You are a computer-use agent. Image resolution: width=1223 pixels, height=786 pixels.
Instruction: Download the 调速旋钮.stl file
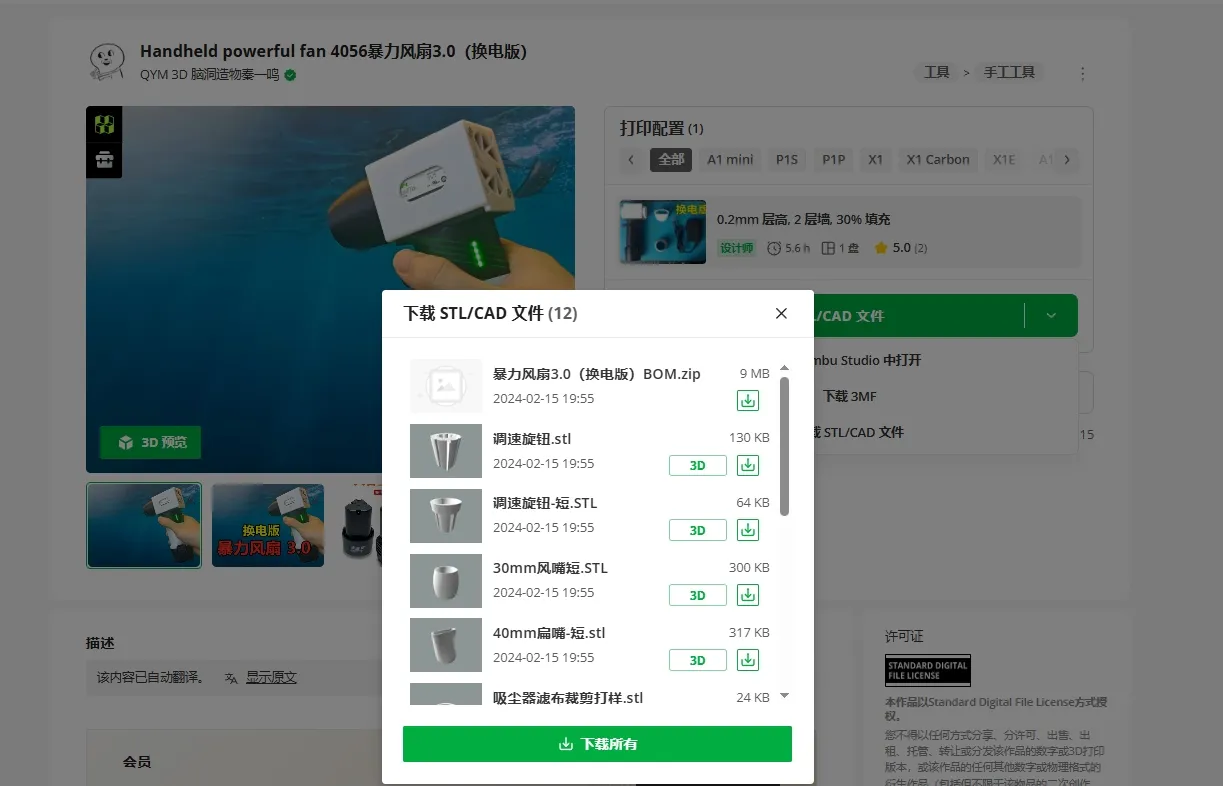[748, 465]
